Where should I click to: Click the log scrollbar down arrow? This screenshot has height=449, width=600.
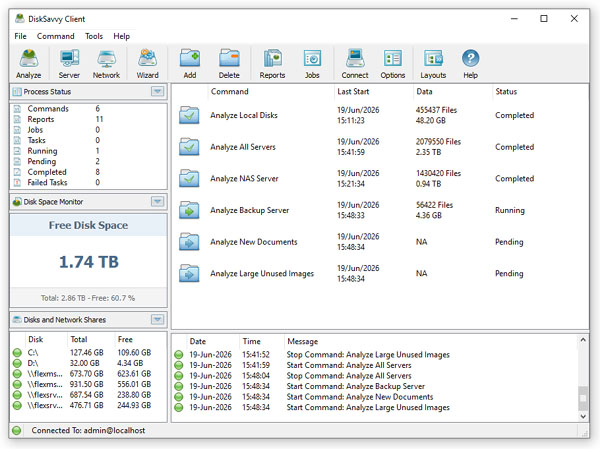[x=583, y=416]
